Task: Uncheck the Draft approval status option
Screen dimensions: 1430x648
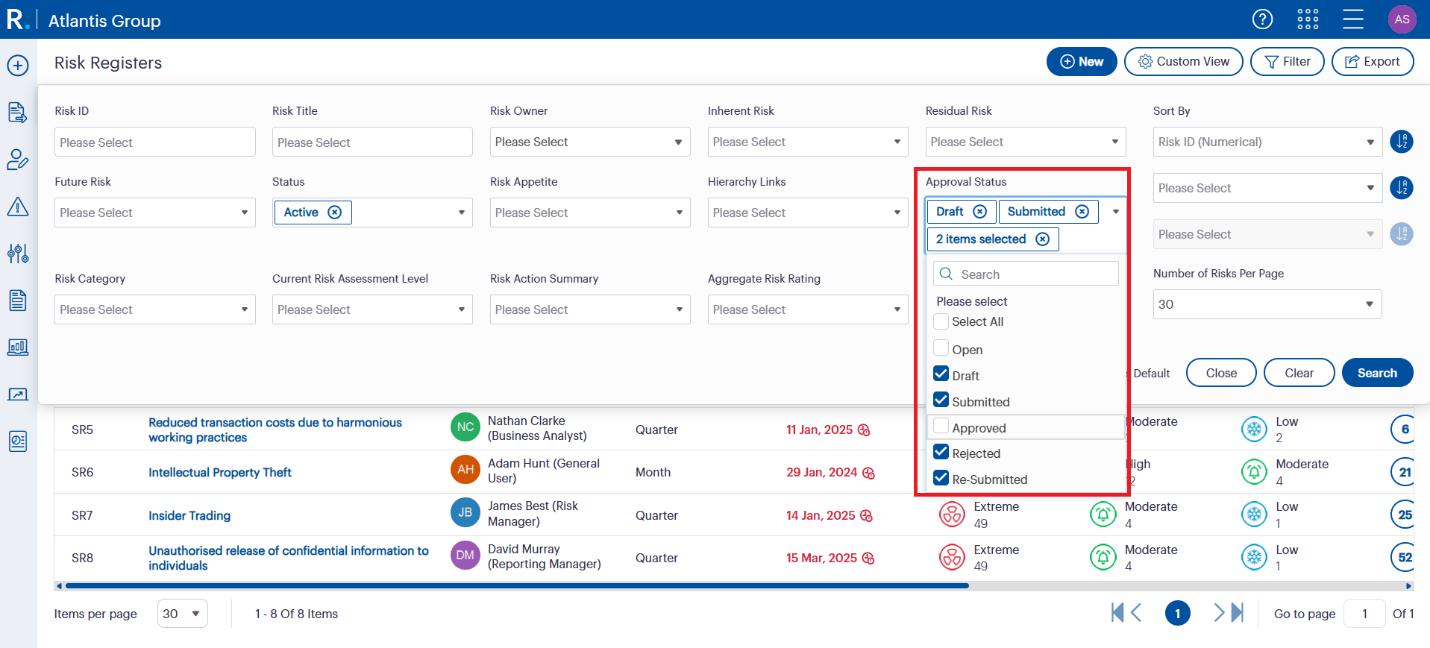Action: point(941,374)
